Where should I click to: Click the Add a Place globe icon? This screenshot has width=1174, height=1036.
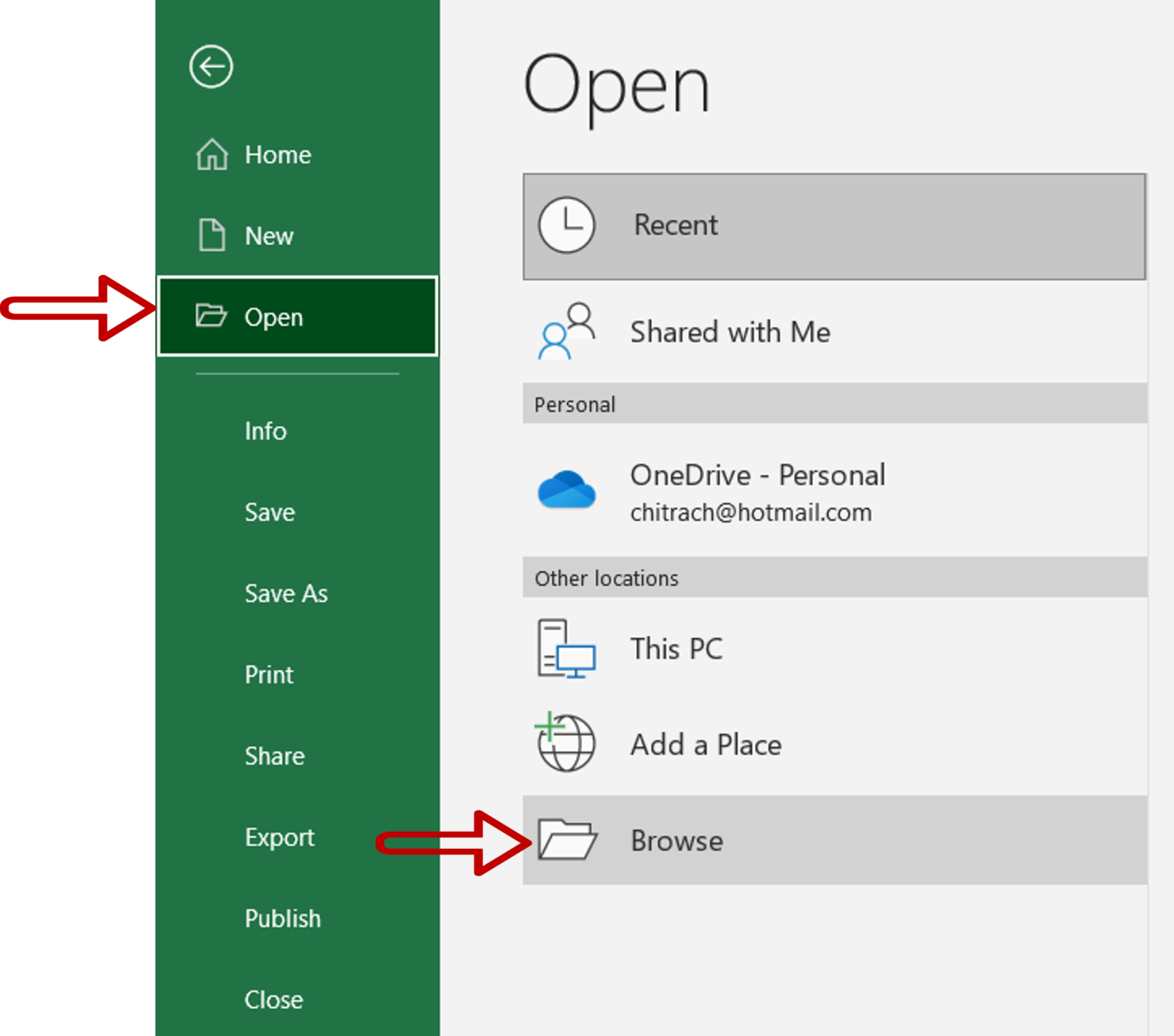[x=565, y=743]
